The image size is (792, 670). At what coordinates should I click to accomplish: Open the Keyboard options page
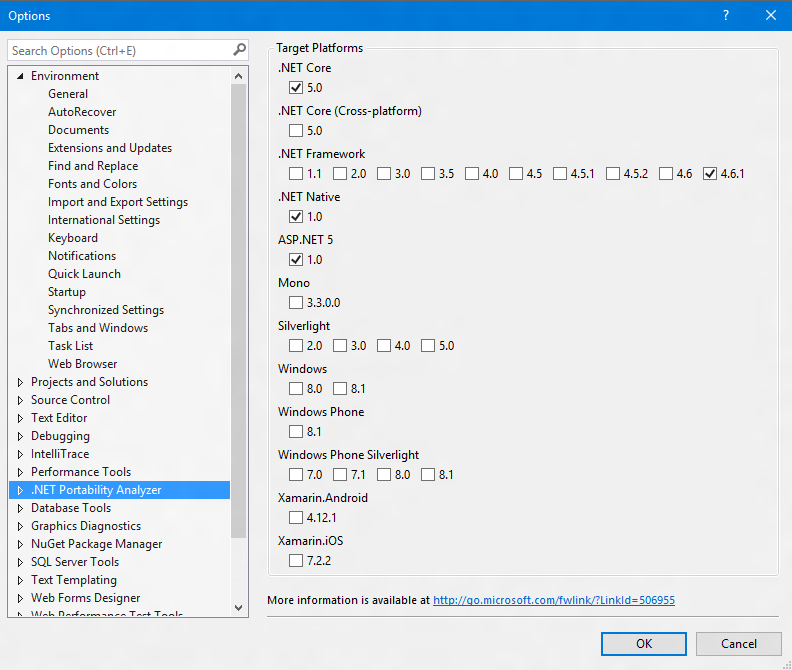click(73, 238)
